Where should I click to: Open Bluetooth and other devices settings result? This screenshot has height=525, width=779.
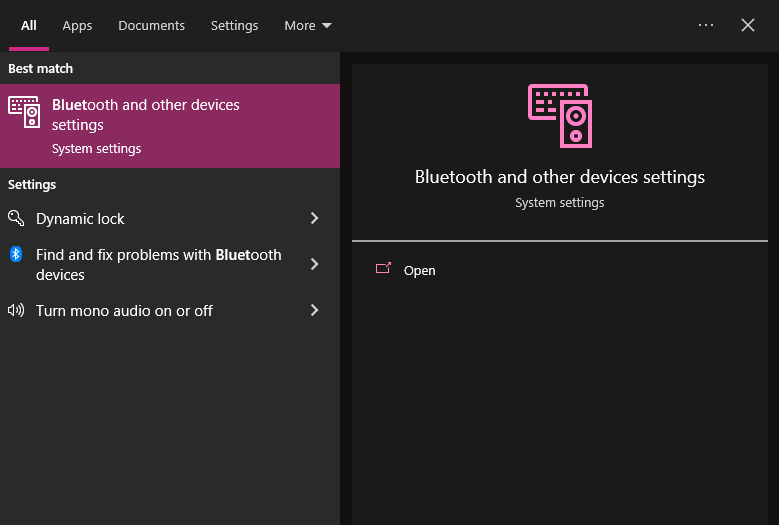click(170, 125)
